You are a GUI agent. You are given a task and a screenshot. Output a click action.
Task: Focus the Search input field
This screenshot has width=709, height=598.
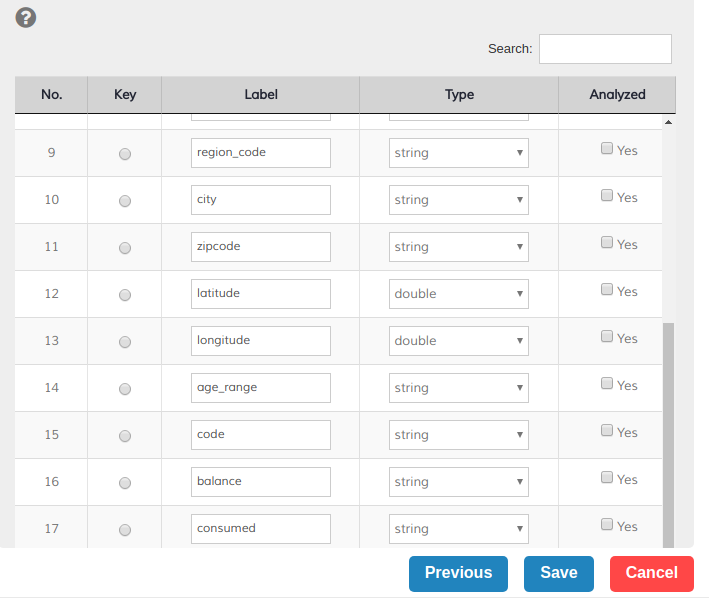coord(605,49)
